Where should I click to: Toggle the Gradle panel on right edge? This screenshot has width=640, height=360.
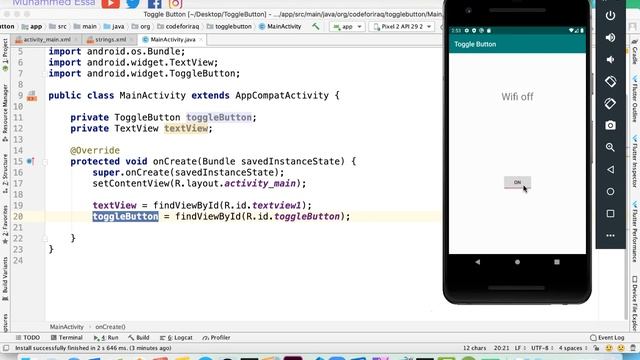(635, 52)
